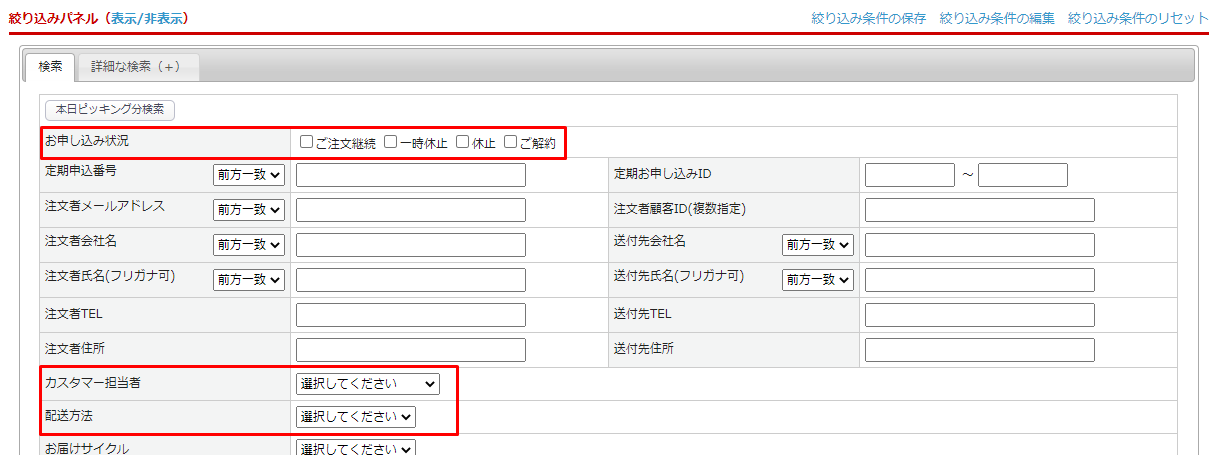The image size is (1215, 455).
Task: Open the お届けサイクル dropdown
Action: [356, 449]
